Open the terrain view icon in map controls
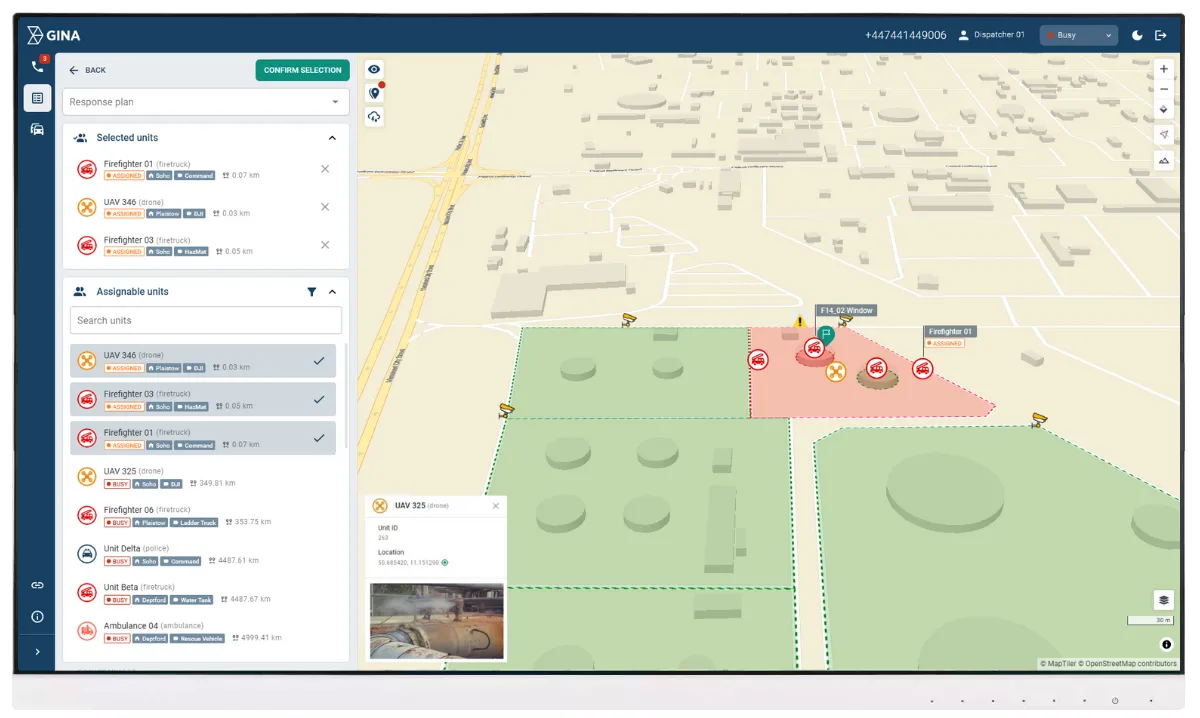This screenshot has width=1200, height=718. 1163,159
